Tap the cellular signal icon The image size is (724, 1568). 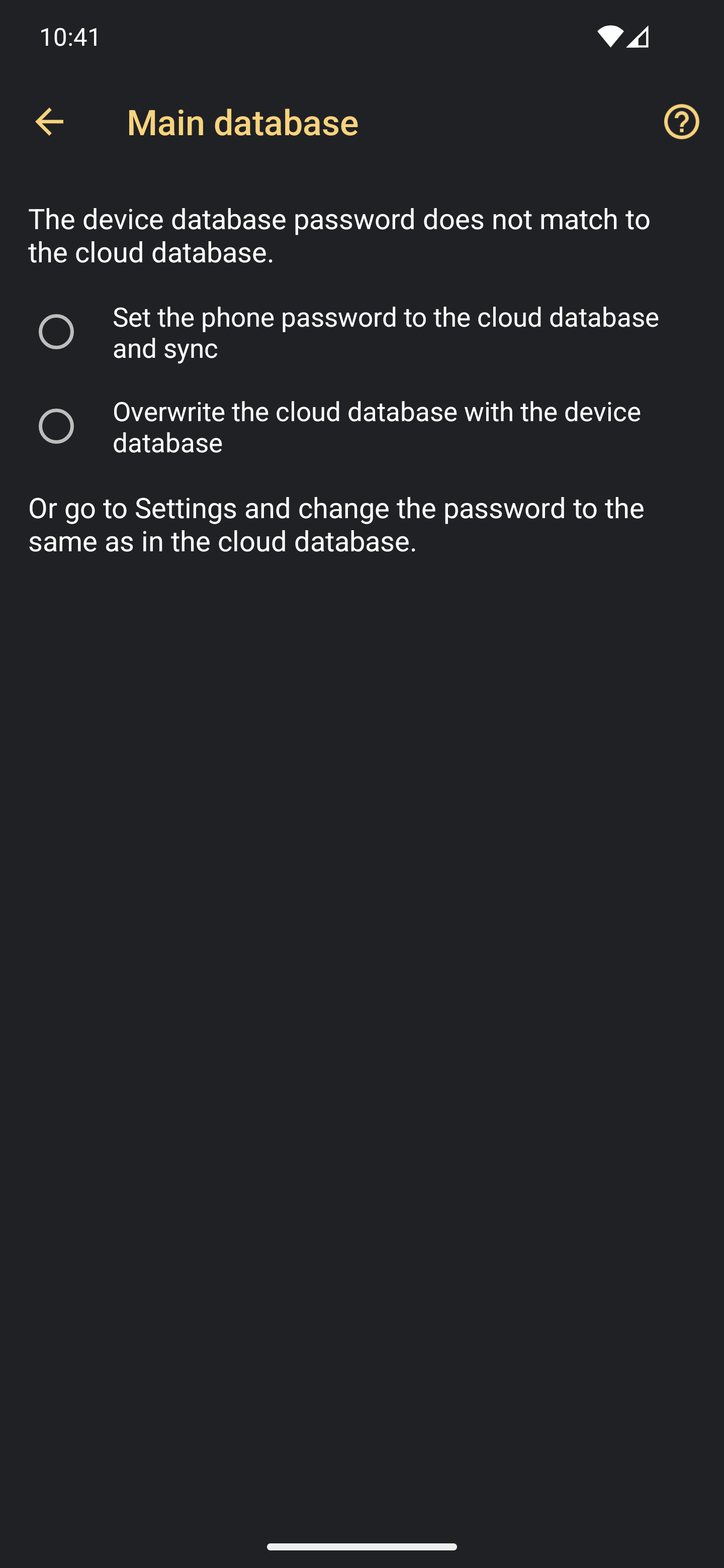638,37
